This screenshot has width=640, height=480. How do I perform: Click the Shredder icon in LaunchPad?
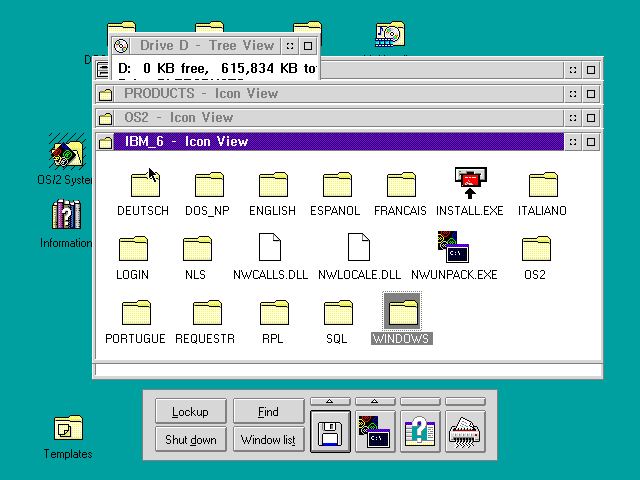465,432
